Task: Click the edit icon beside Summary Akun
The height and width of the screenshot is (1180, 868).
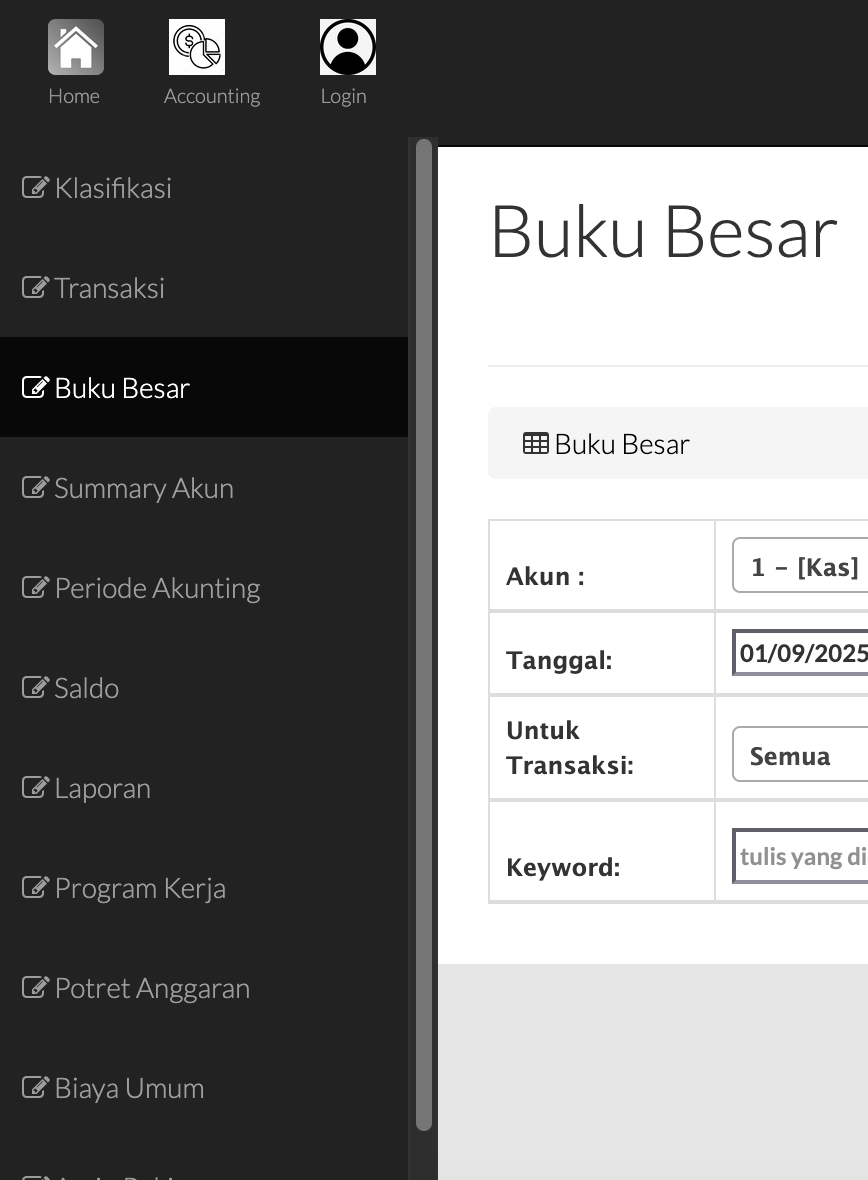Action: point(33,486)
